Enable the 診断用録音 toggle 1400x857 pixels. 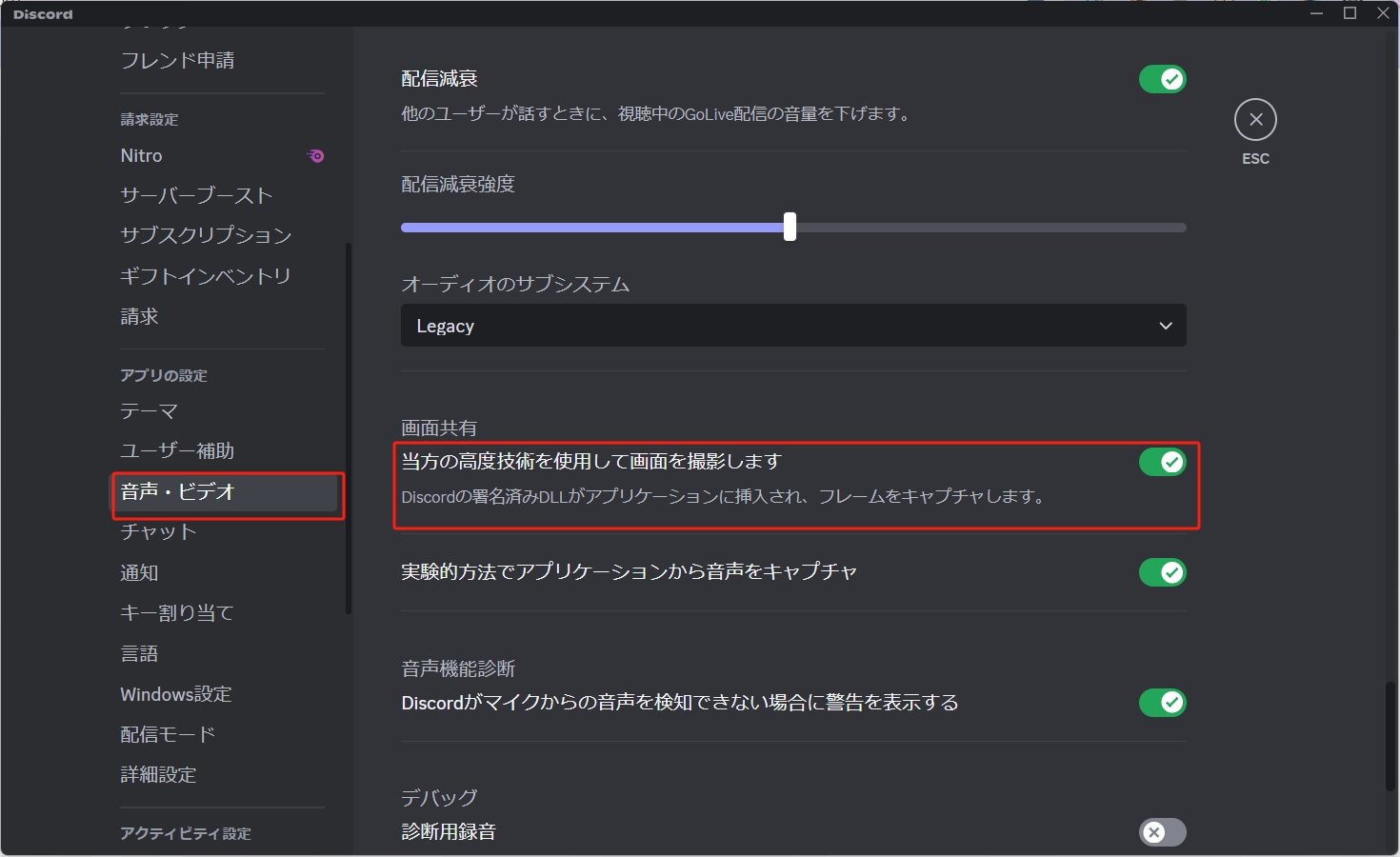(x=1162, y=832)
